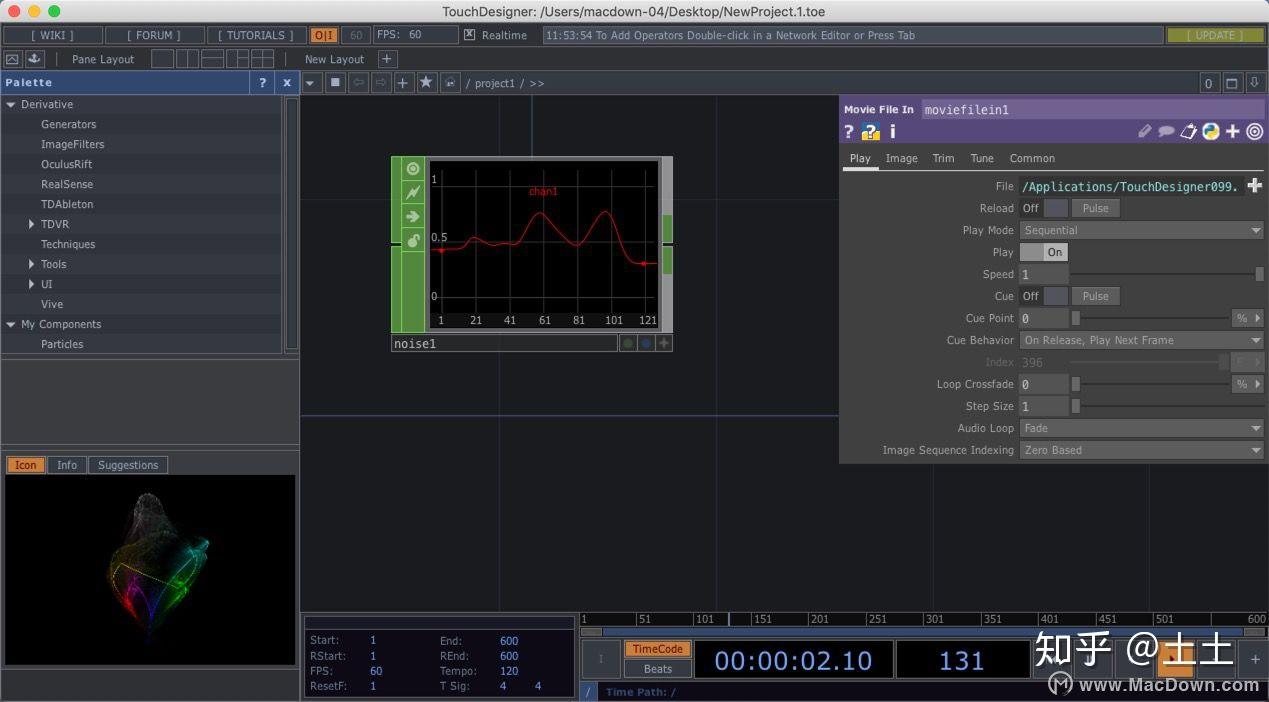Open the FORUM link
Image resolution: width=1269 pixels, height=702 pixels.
click(153, 35)
